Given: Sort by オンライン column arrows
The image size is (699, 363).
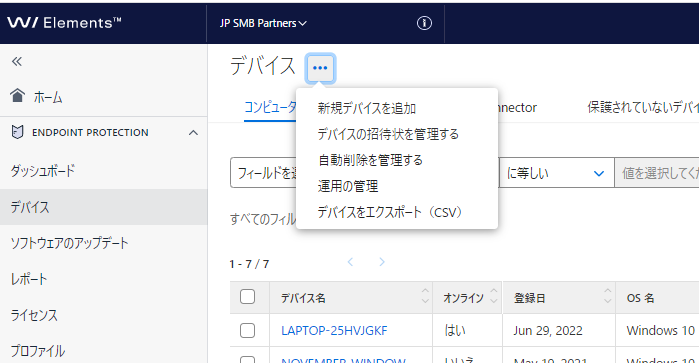Looking at the screenshot, I should point(493,296).
